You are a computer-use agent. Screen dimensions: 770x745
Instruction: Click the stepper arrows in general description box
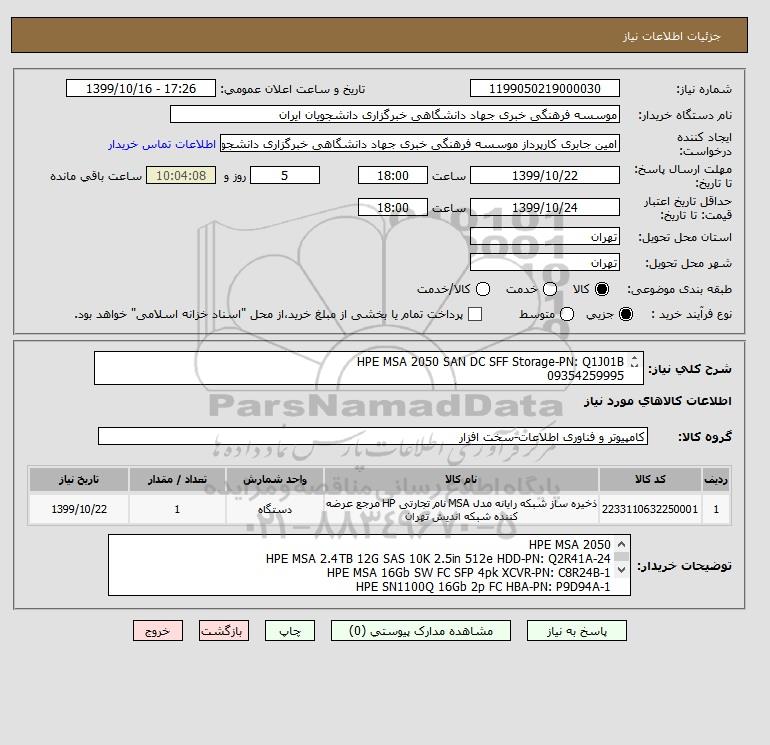click(x=634, y=361)
